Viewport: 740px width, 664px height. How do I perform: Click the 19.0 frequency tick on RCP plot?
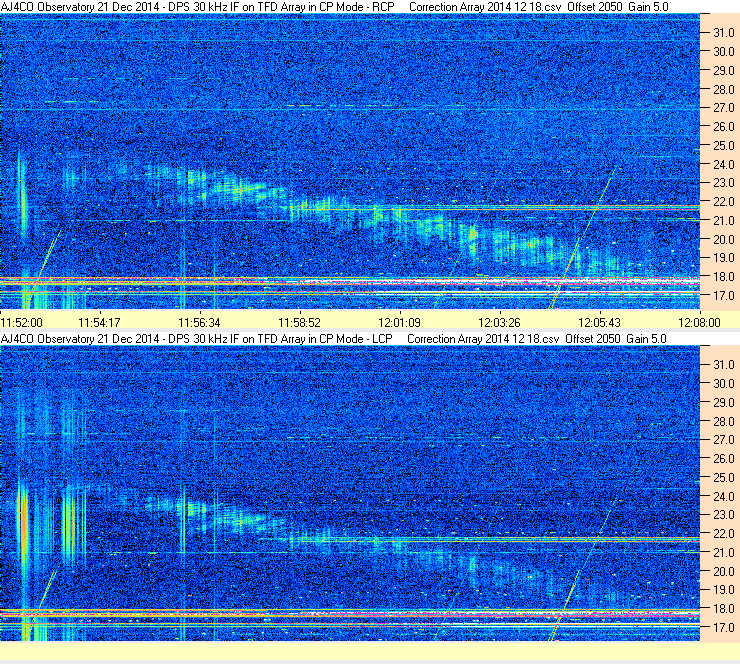pyautogui.click(x=723, y=258)
